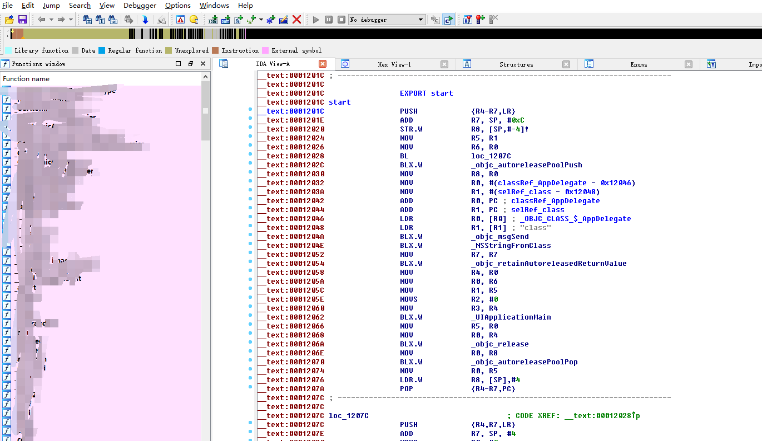Viewport: 762px width, 441px height.
Task: Click the _UIApplicationMain call operand
Action: coord(511,317)
